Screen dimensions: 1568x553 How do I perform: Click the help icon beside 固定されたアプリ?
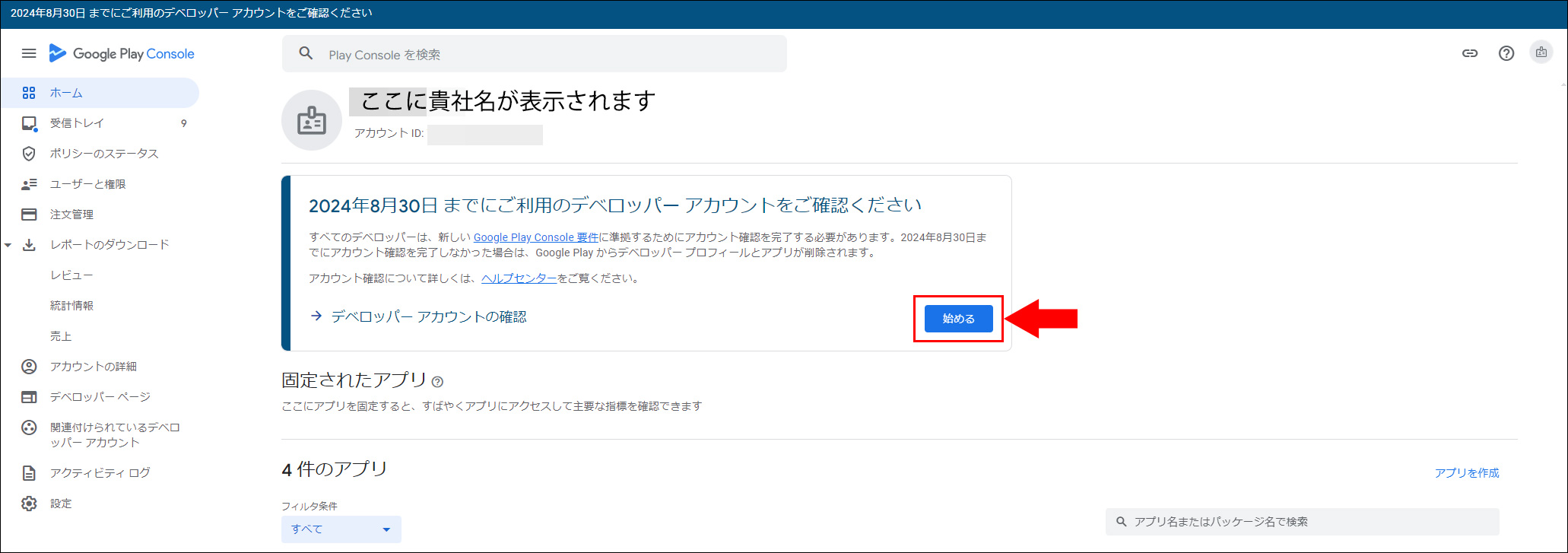point(437,382)
